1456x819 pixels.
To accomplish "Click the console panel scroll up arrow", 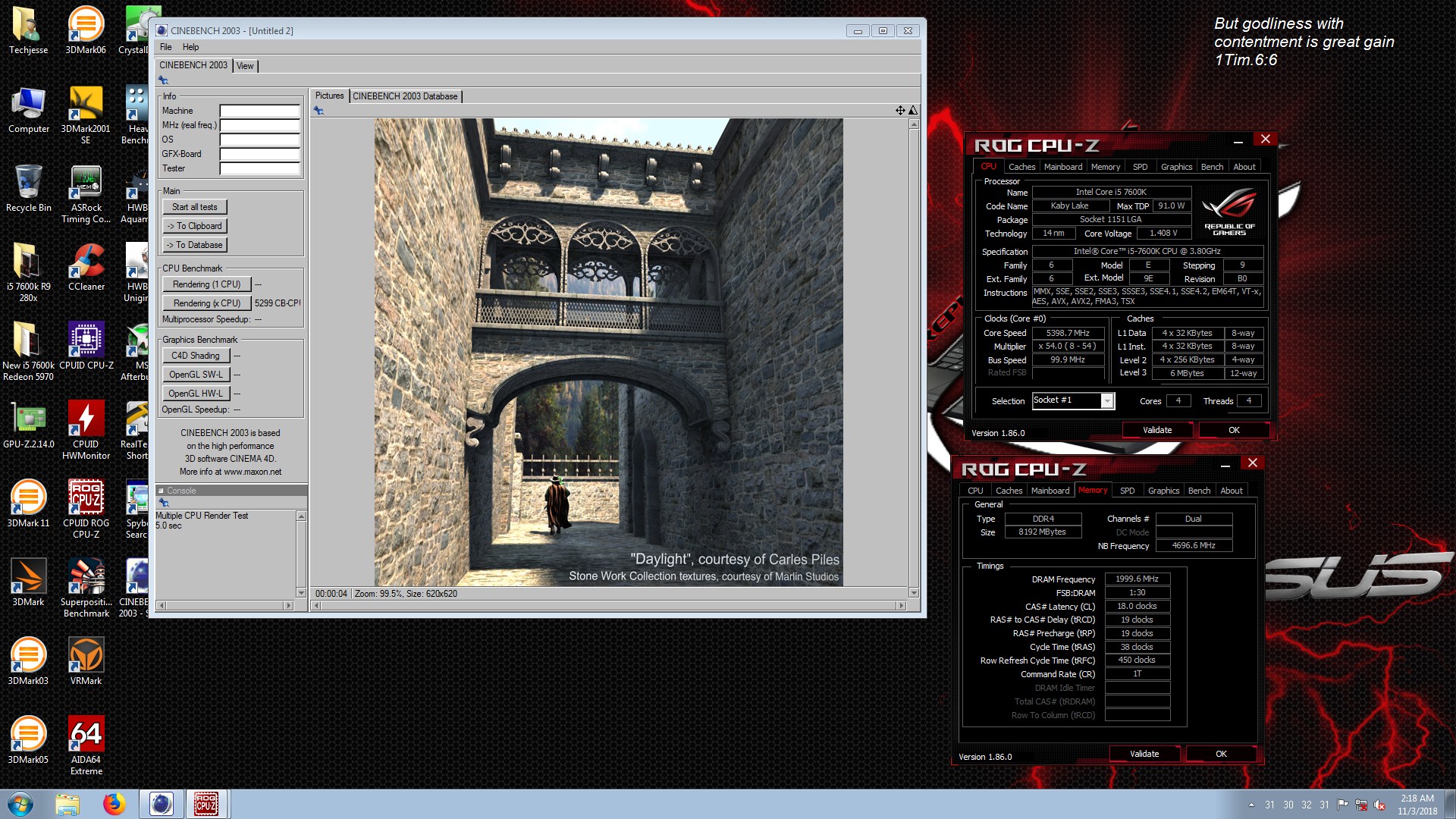I will pos(301,516).
